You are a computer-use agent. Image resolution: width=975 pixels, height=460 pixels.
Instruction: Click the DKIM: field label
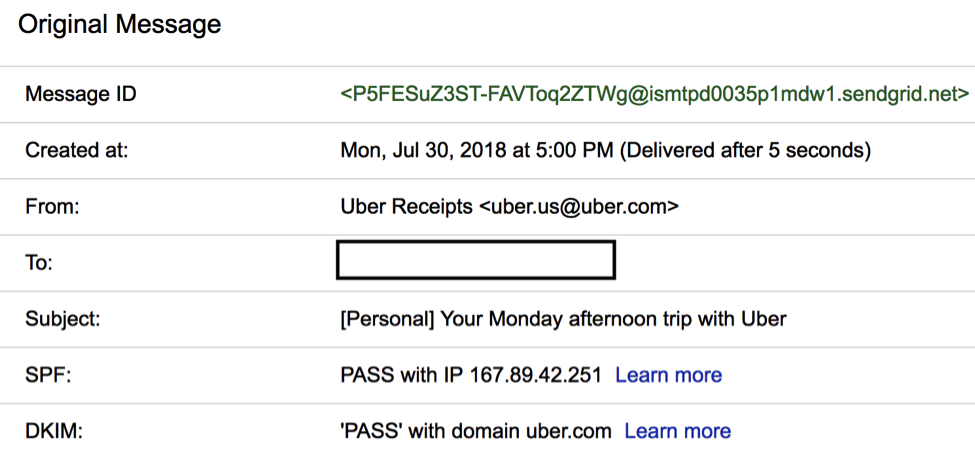click(53, 431)
